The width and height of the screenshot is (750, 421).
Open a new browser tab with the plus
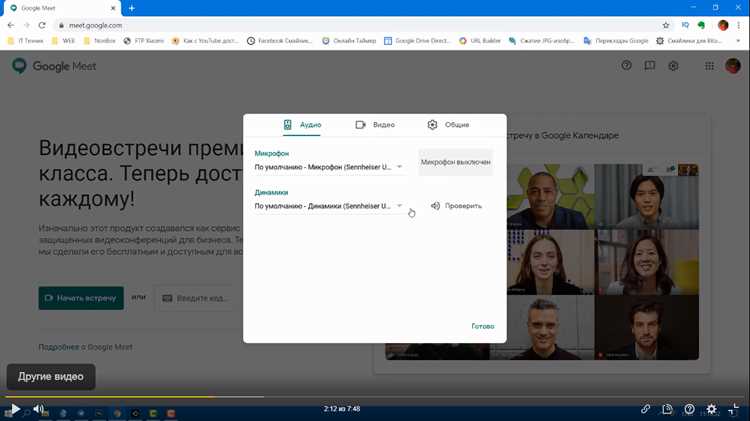point(132,8)
